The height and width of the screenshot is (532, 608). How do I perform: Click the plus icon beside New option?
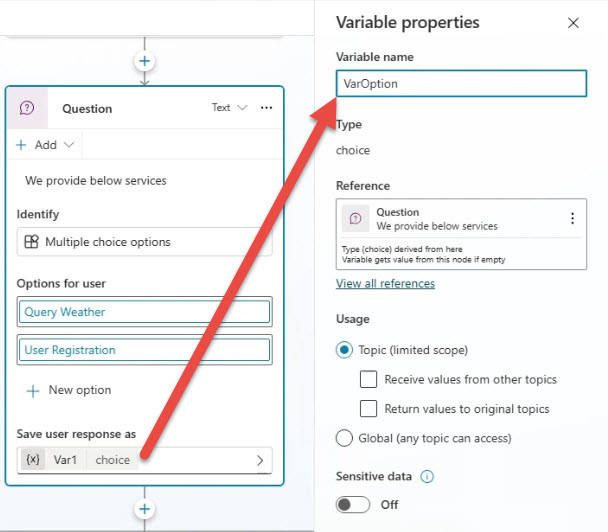[33, 391]
